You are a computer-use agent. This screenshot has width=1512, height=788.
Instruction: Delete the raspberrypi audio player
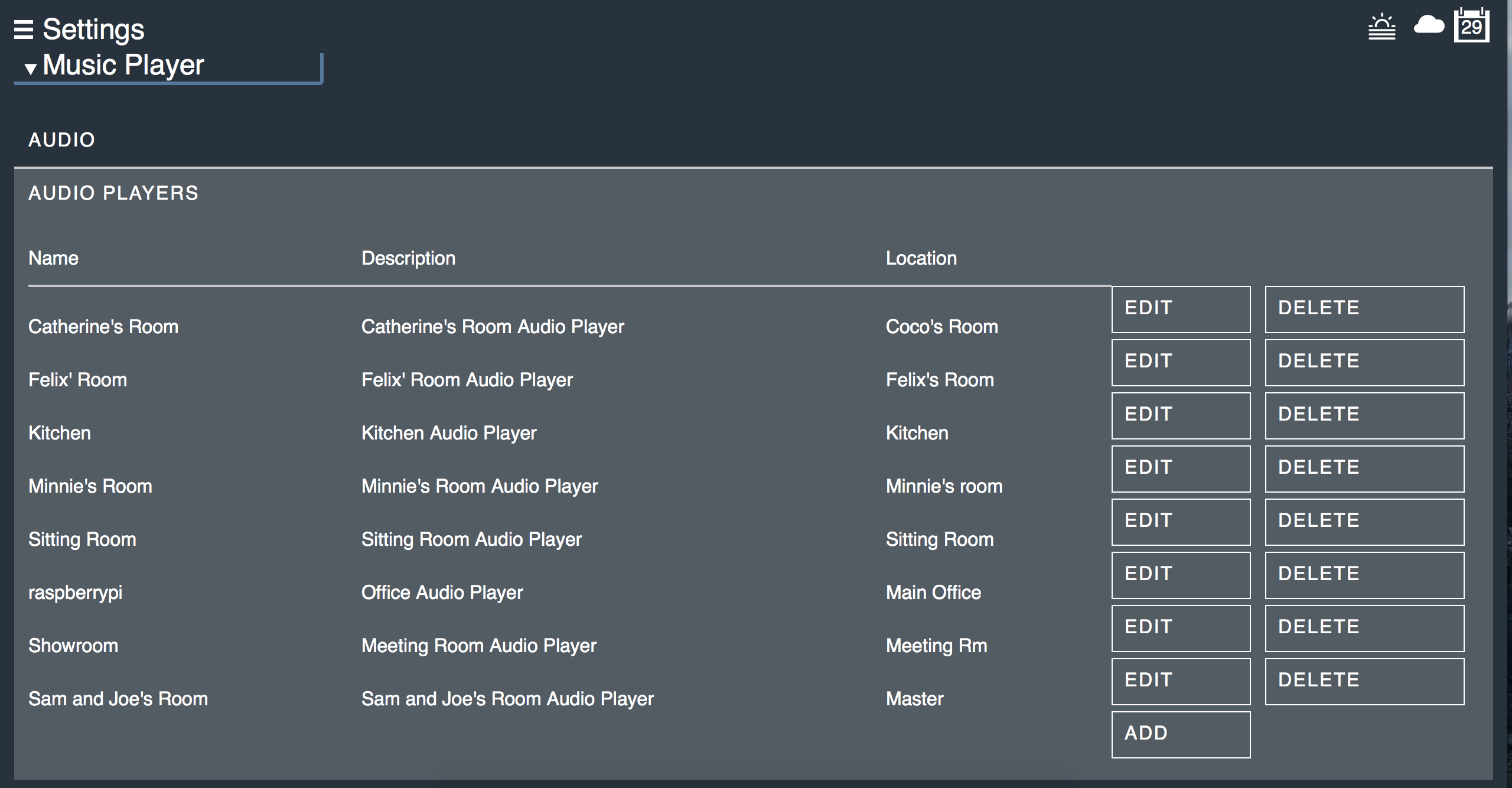[x=1364, y=575]
